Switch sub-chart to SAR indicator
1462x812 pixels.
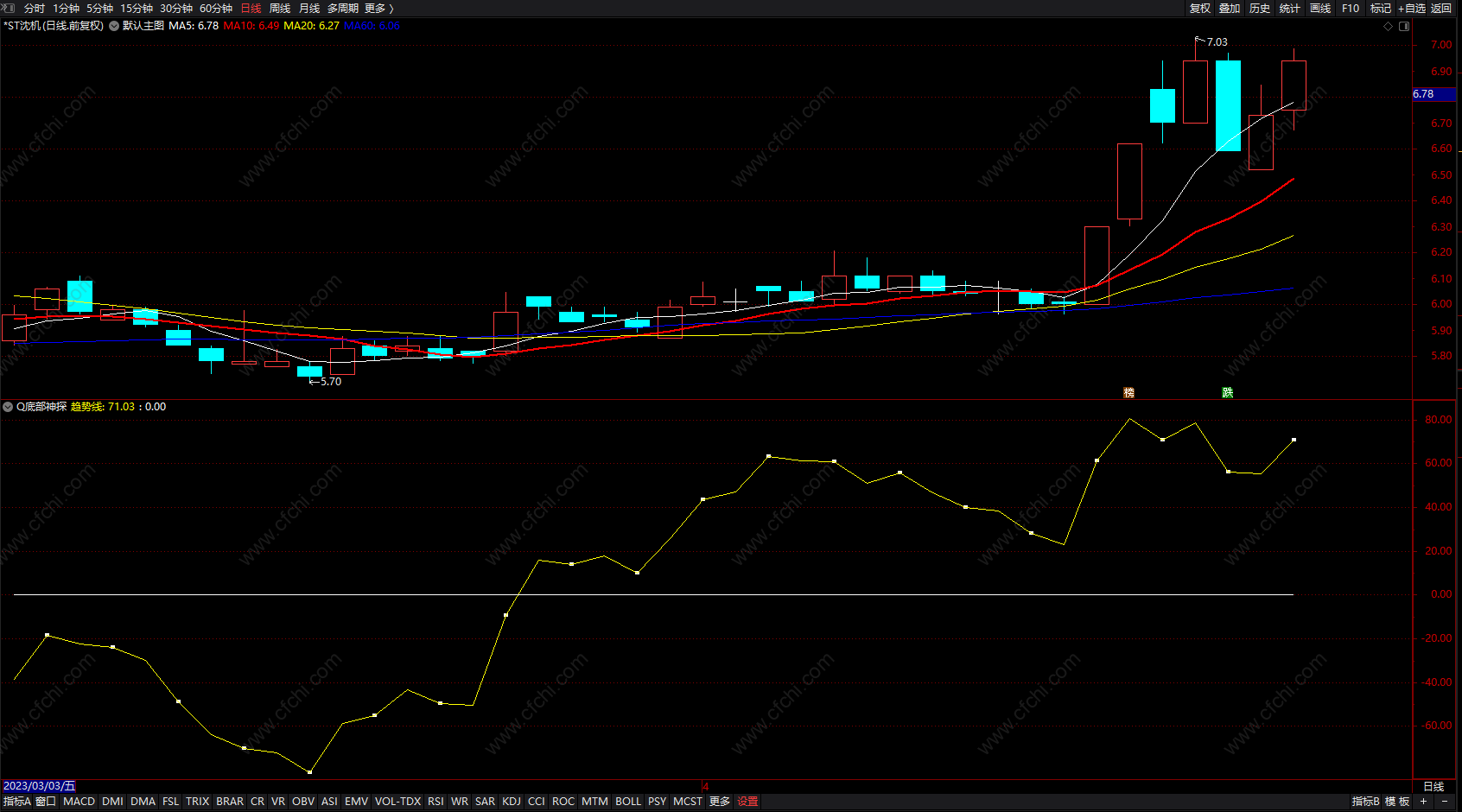[x=486, y=802]
